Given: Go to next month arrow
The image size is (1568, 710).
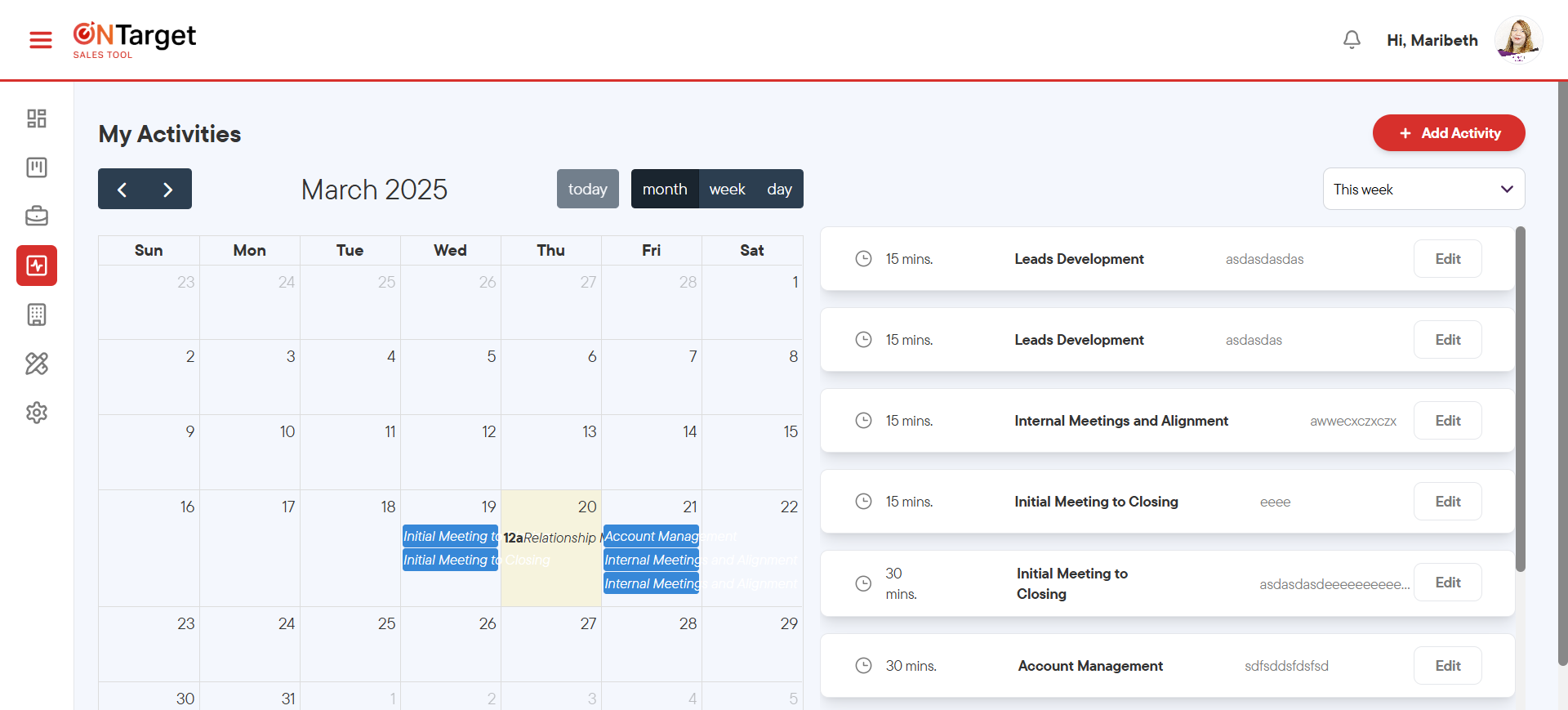Looking at the screenshot, I should coord(168,190).
